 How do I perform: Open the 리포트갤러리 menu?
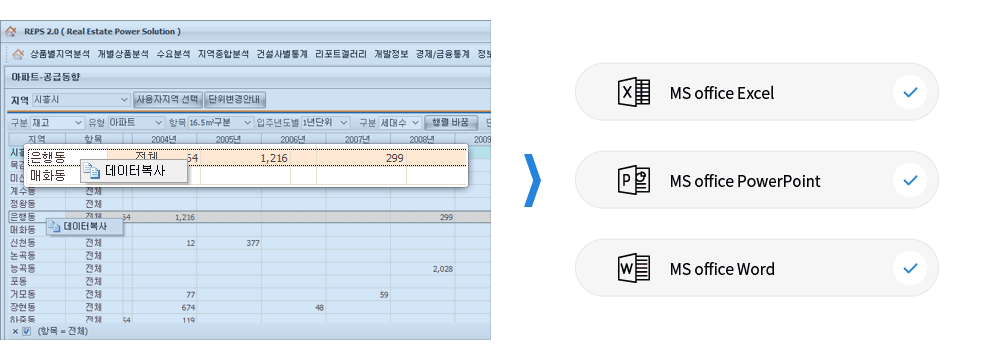click(x=341, y=55)
